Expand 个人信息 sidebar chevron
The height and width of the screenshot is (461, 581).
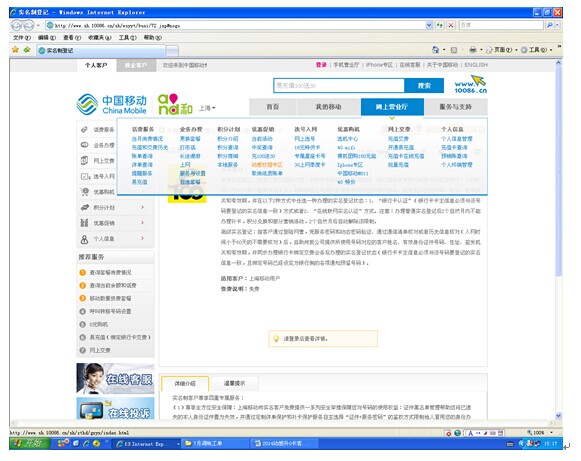point(142,238)
